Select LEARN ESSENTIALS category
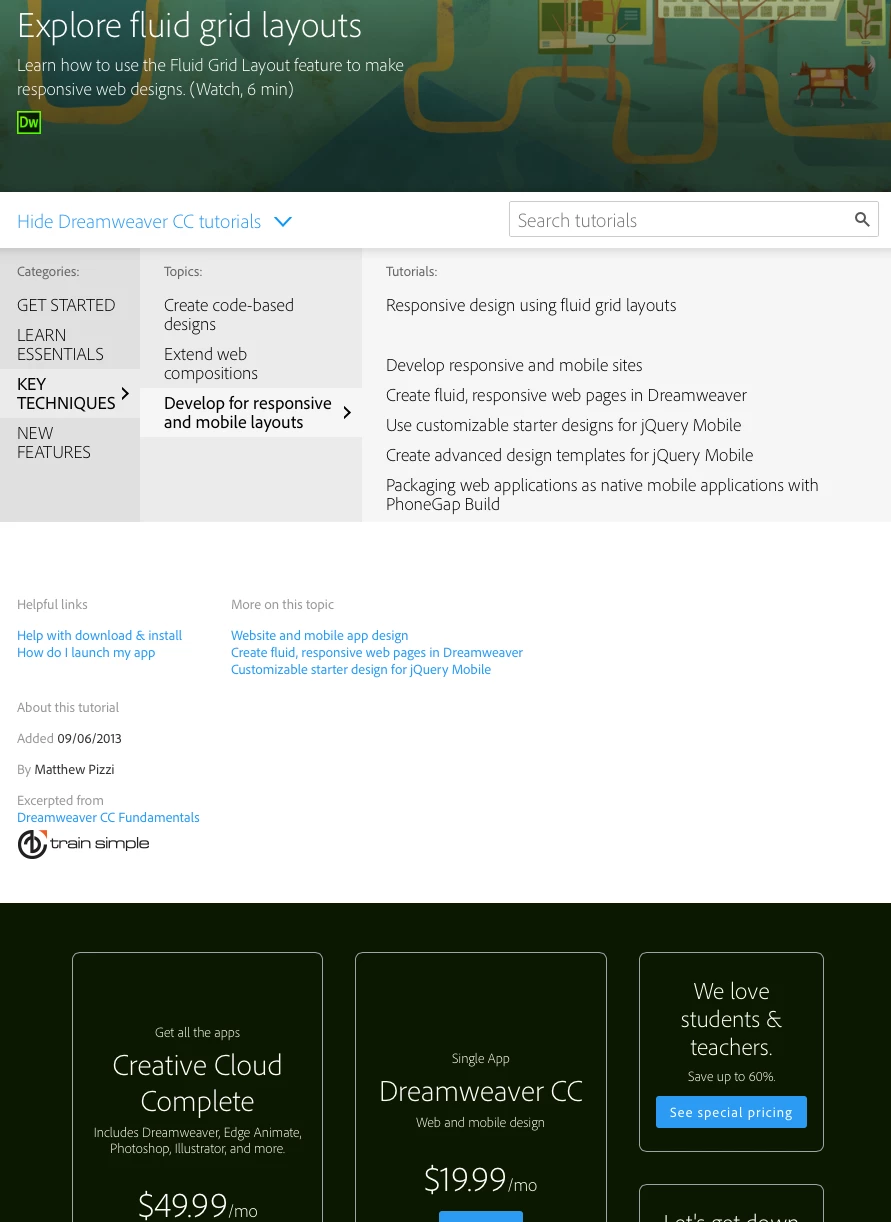Screen dimensions: 891x1222 [x=60, y=345]
